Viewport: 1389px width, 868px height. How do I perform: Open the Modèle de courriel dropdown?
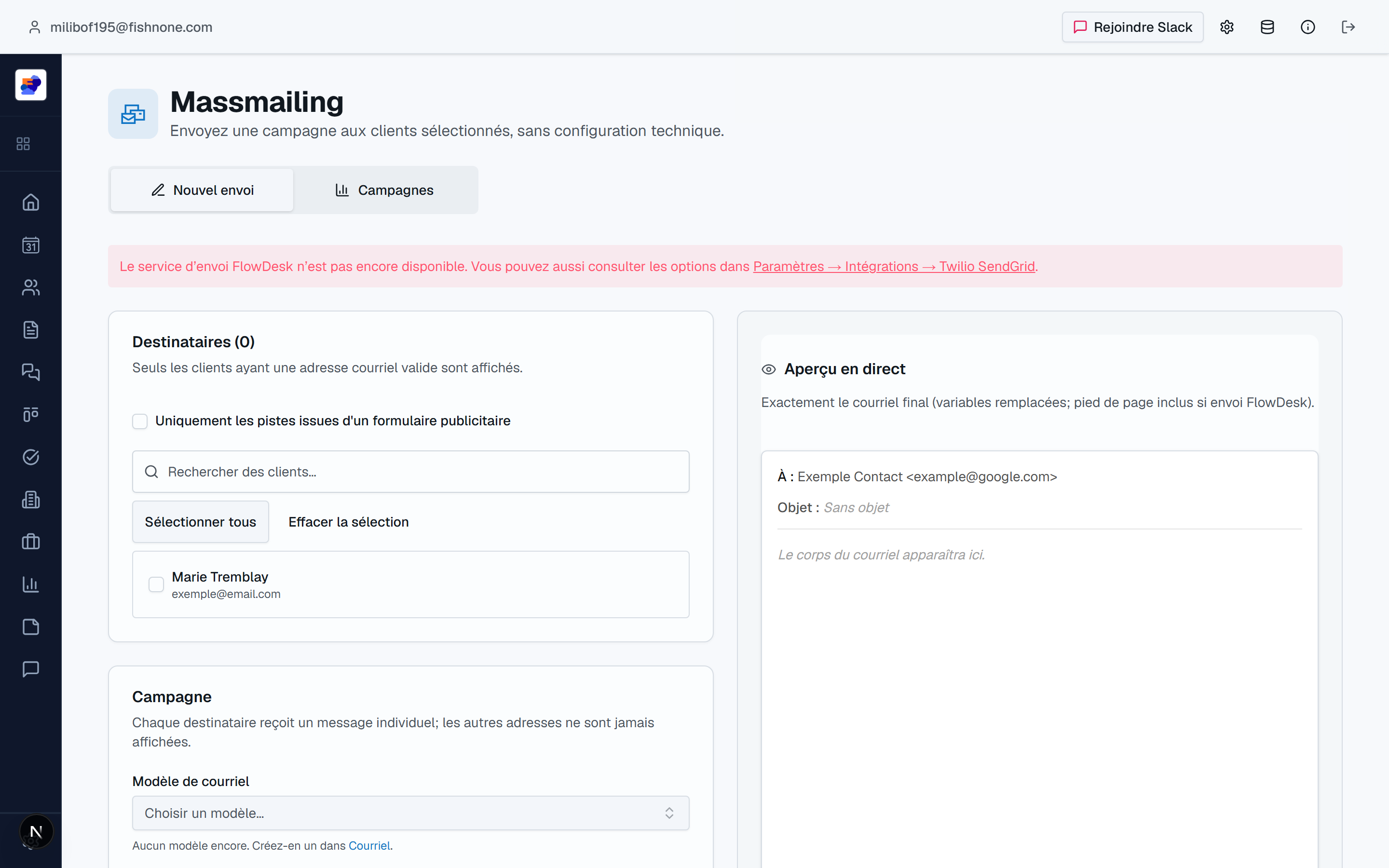411,813
